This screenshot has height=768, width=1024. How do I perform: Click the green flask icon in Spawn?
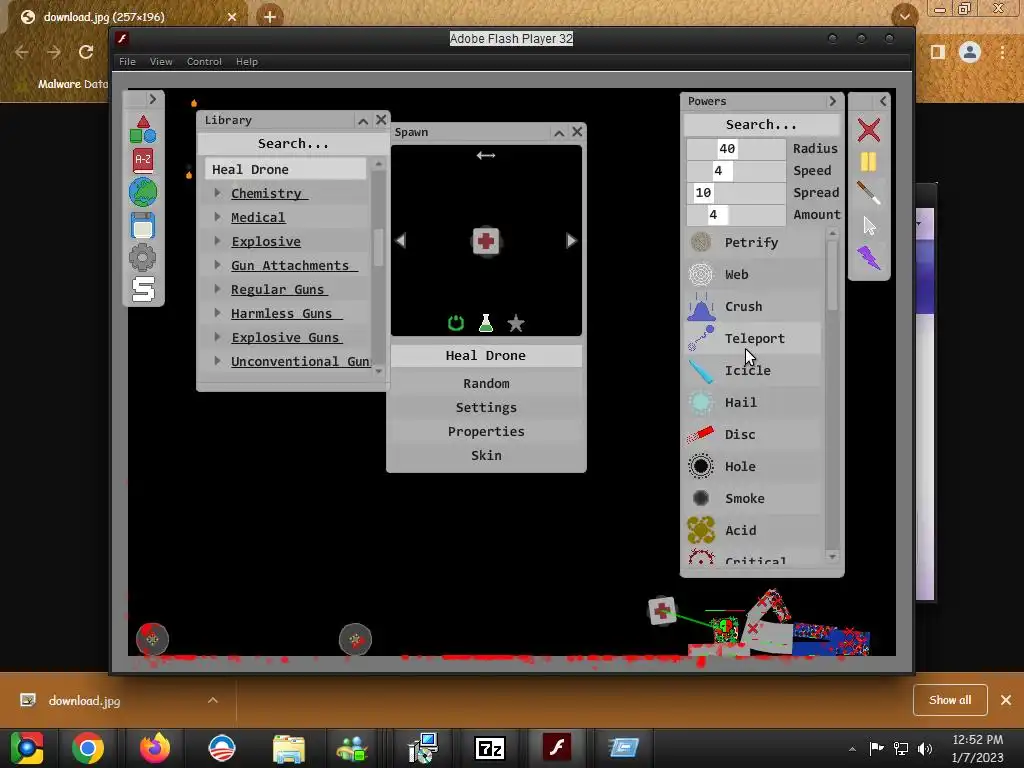[x=486, y=323]
